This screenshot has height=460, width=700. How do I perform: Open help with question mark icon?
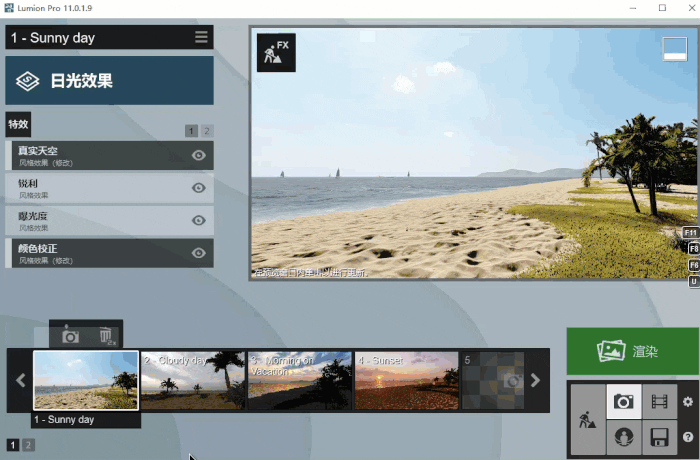coord(688,437)
